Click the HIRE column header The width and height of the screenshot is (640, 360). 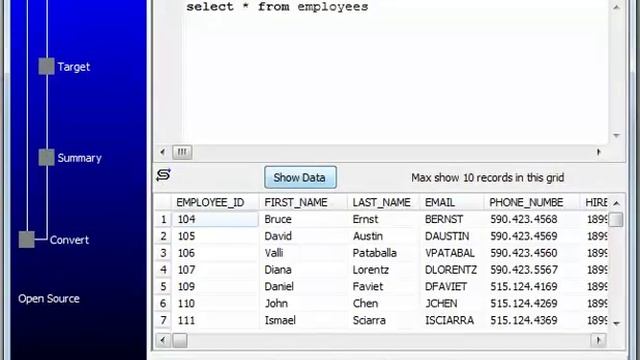[x=594, y=202]
